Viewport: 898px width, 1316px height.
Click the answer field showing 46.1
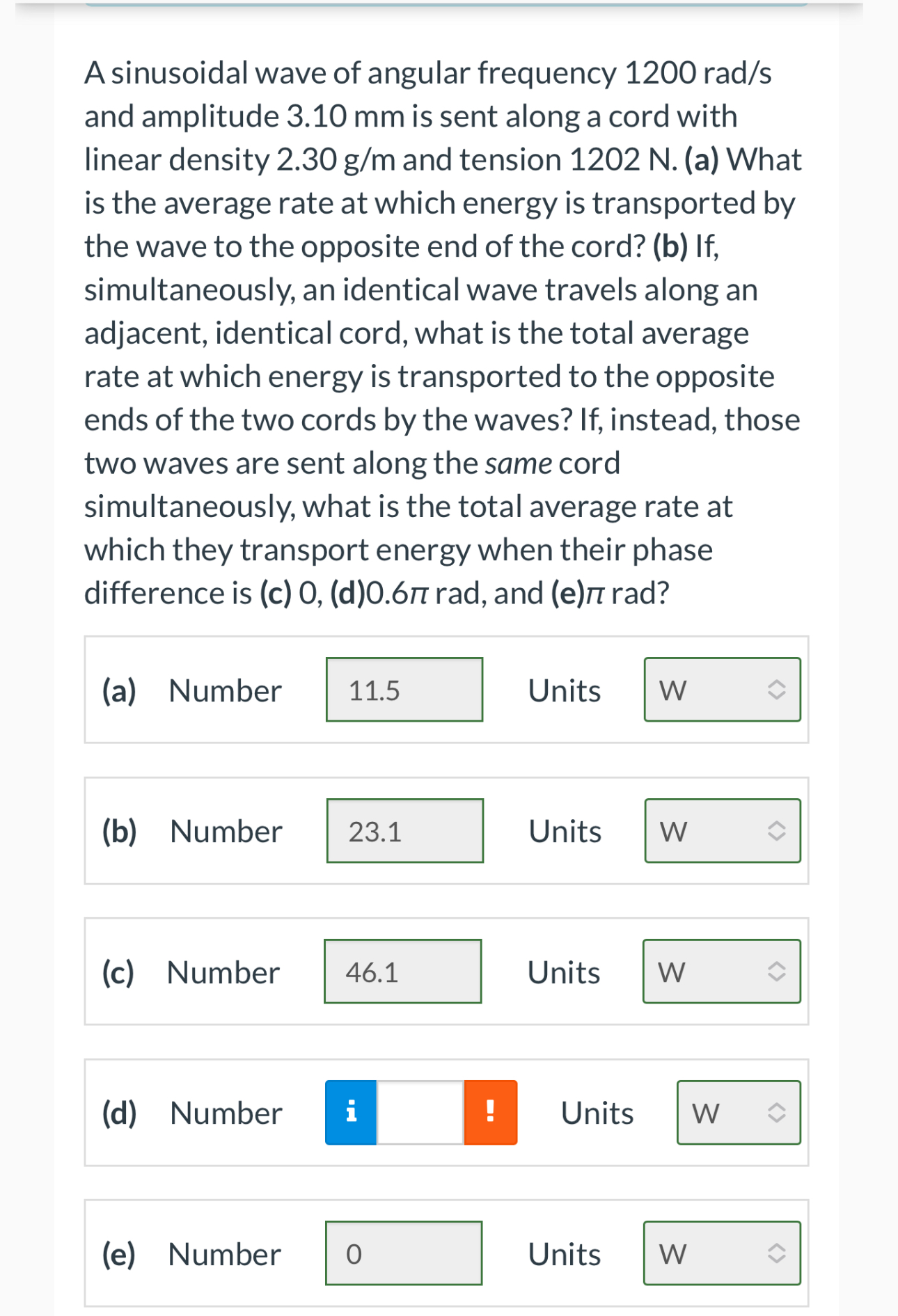click(402, 972)
